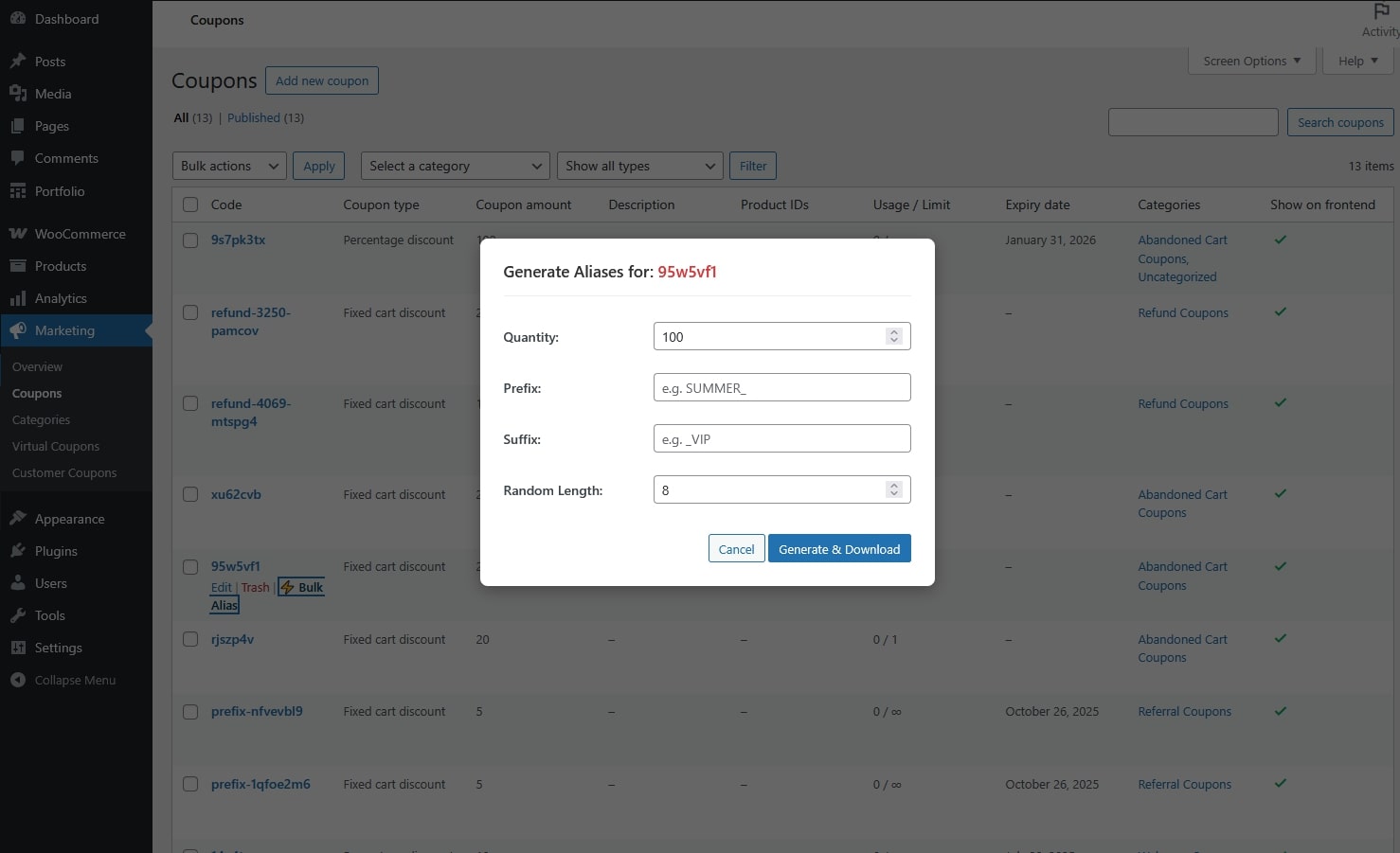Expand the Screen Options tab
This screenshot has width=1400, height=853.
pyautogui.click(x=1251, y=61)
